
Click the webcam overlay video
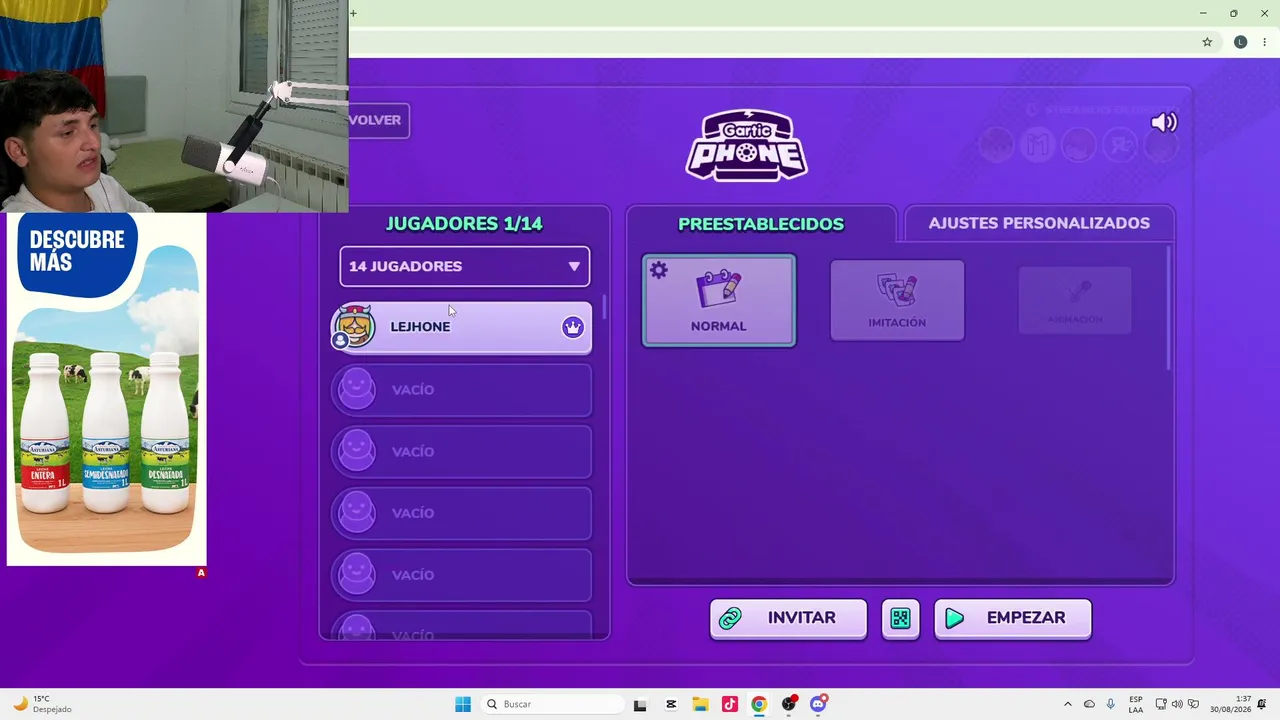[x=174, y=106]
